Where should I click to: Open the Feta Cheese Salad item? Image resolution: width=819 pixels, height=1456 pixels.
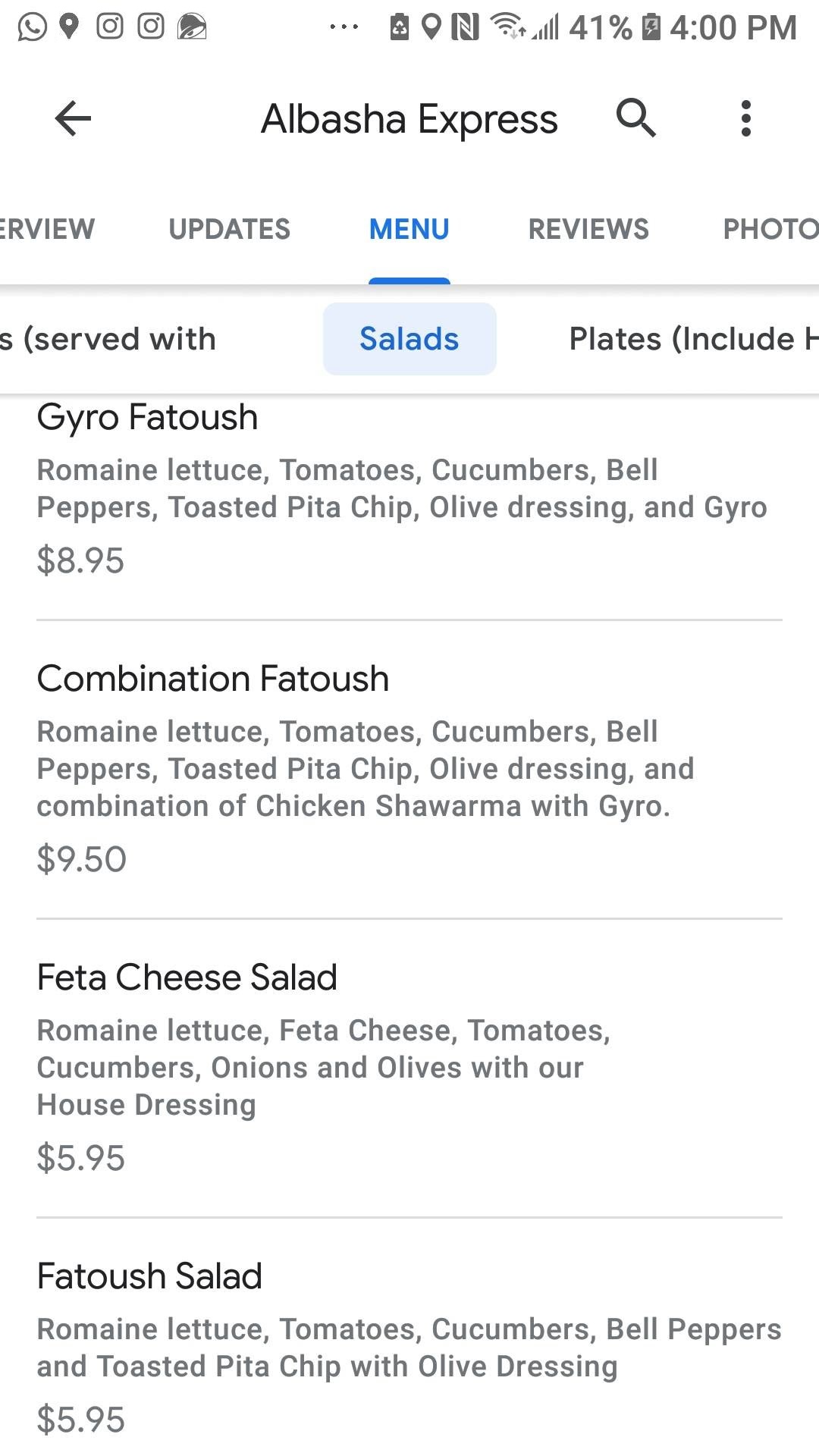point(187,977)
